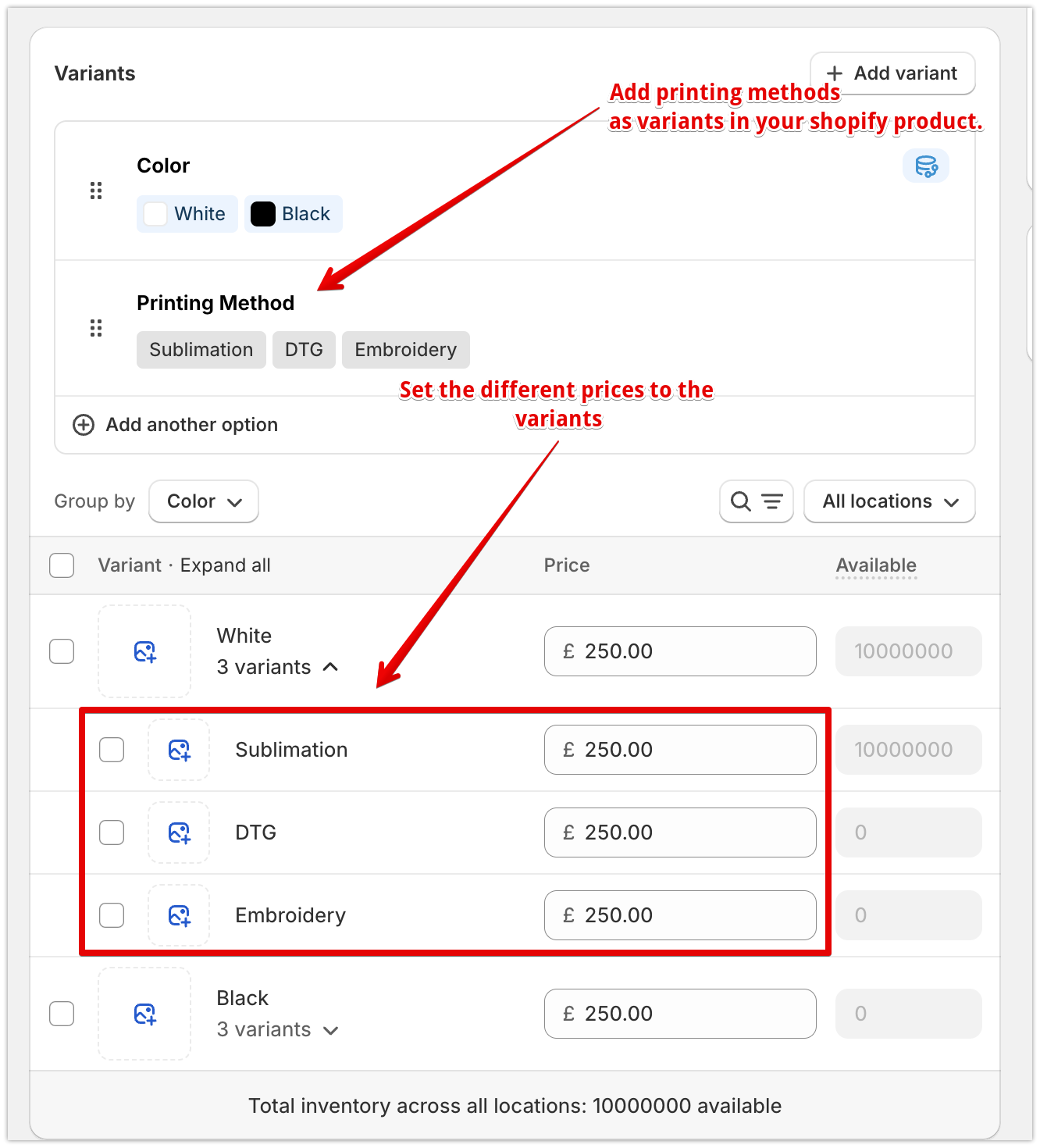Viewport: 1040px width, 1148px height.
Task: Click the Available column header
Action: [876, 565]
